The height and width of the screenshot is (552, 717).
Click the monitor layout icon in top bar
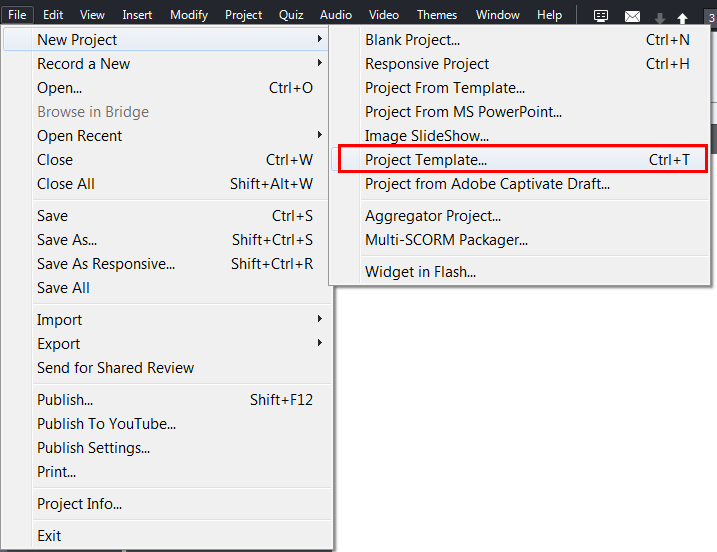[x=601, y=16]
